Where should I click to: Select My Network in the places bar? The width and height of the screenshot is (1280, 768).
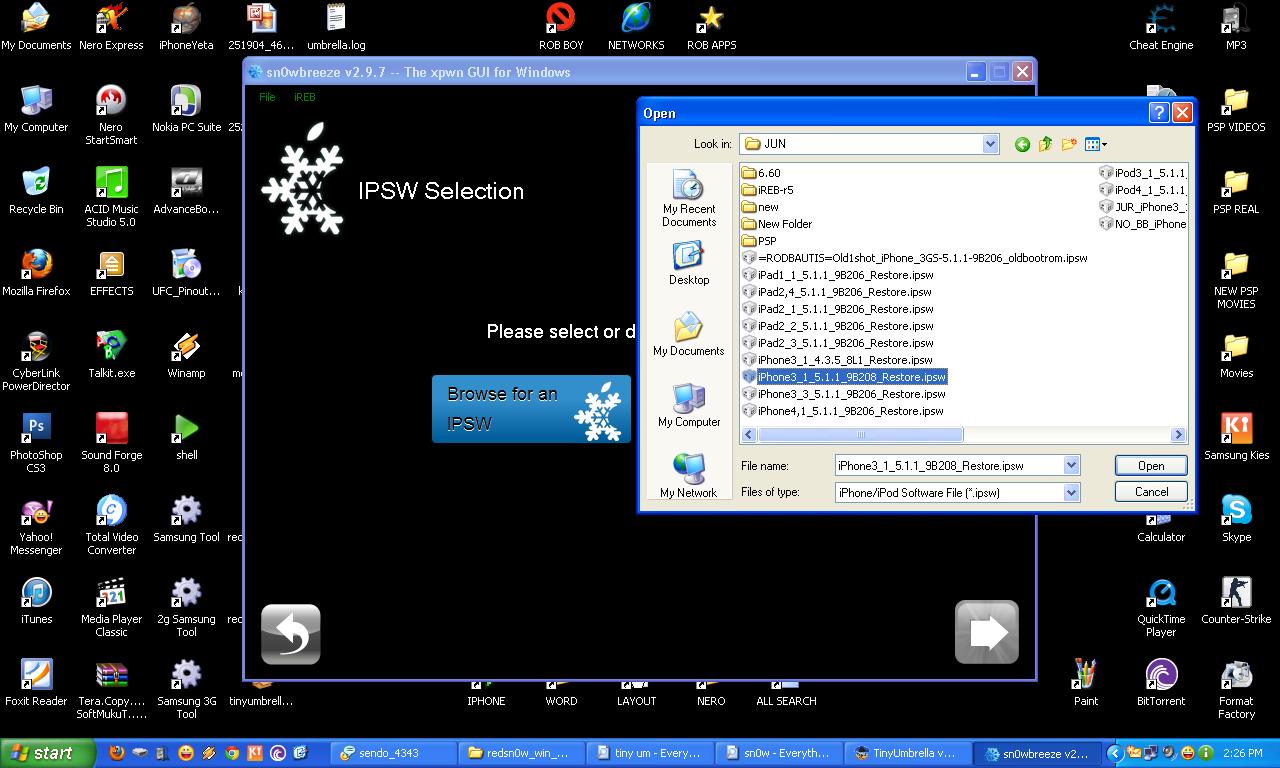[x=689, y=476]
